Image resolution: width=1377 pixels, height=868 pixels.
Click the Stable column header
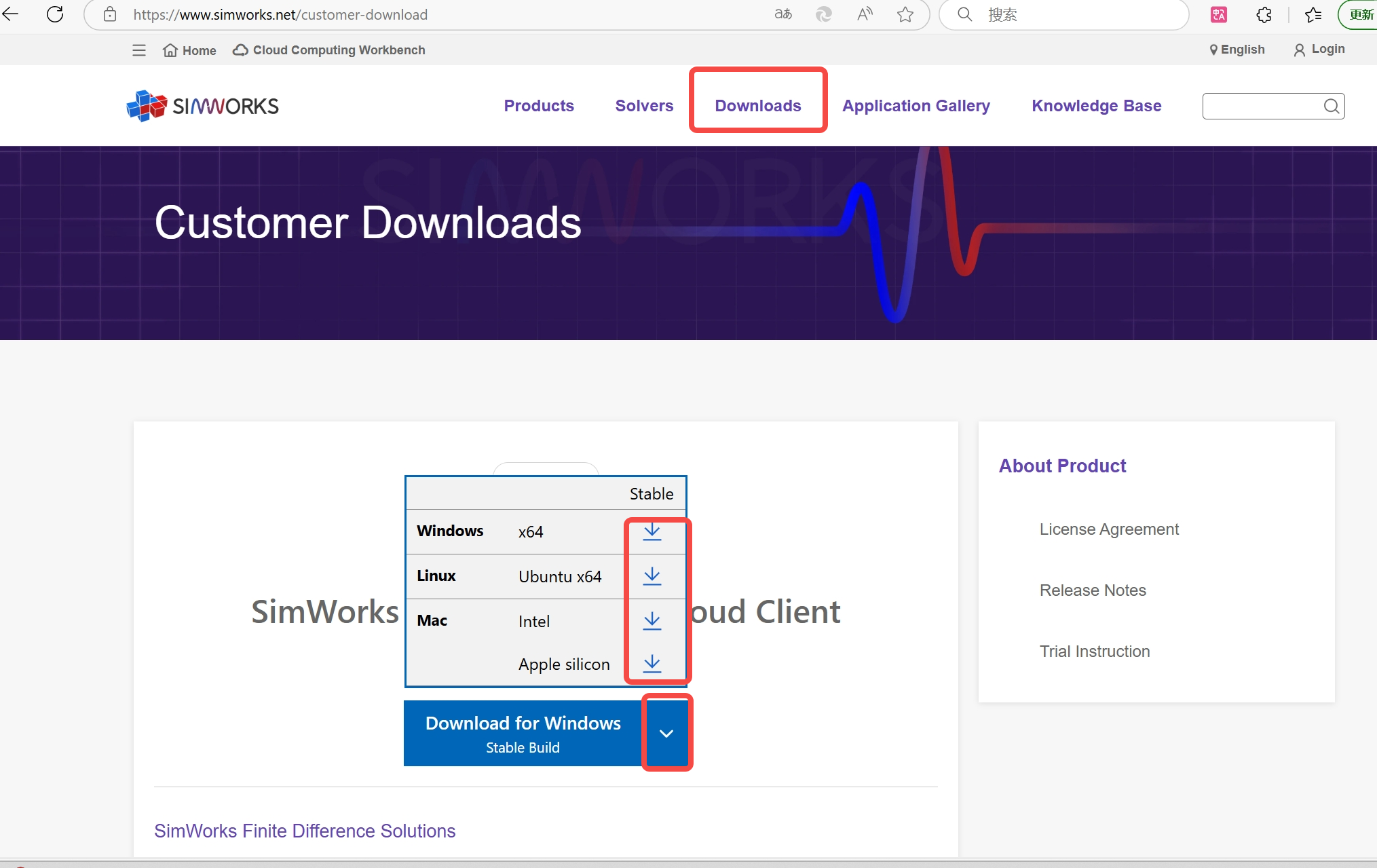click(652, 494)
